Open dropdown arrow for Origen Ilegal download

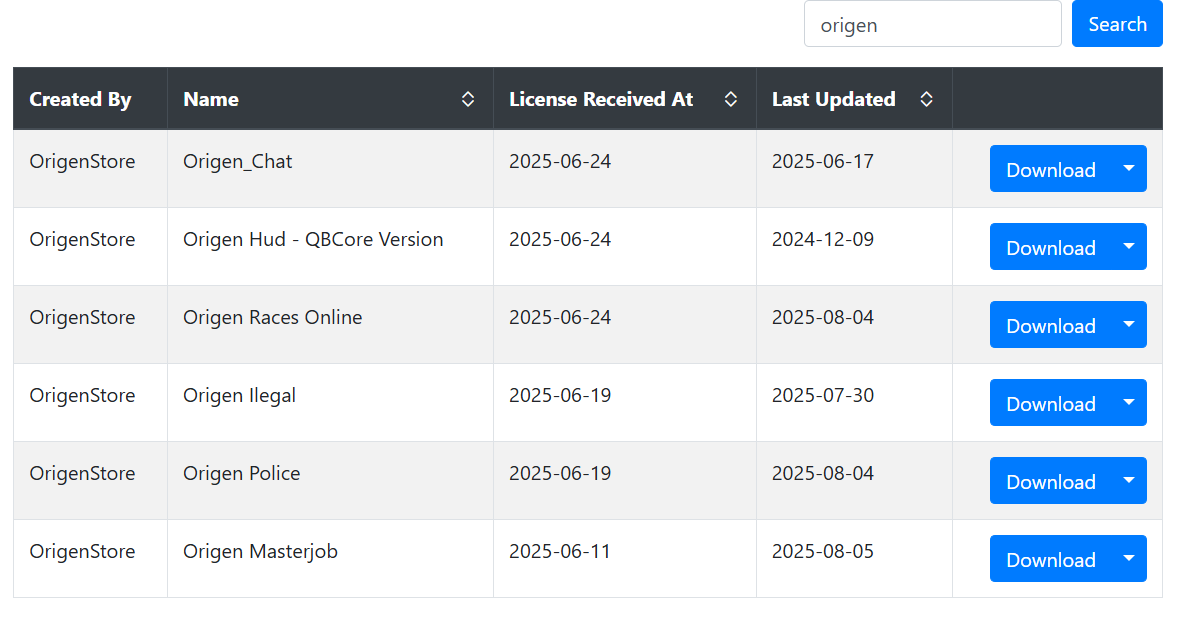pos(1129,403)
